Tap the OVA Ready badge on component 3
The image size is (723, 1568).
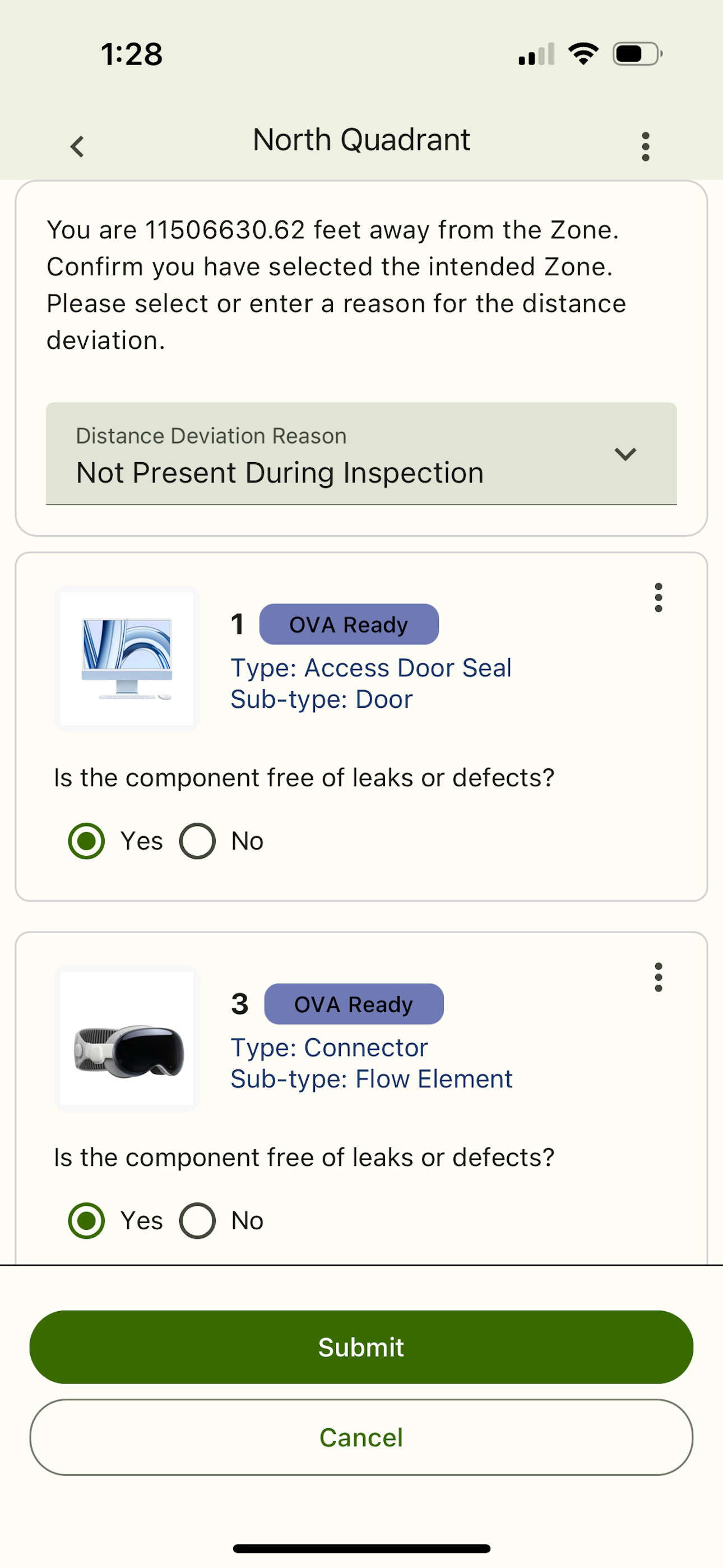(x=354, y=1004)
